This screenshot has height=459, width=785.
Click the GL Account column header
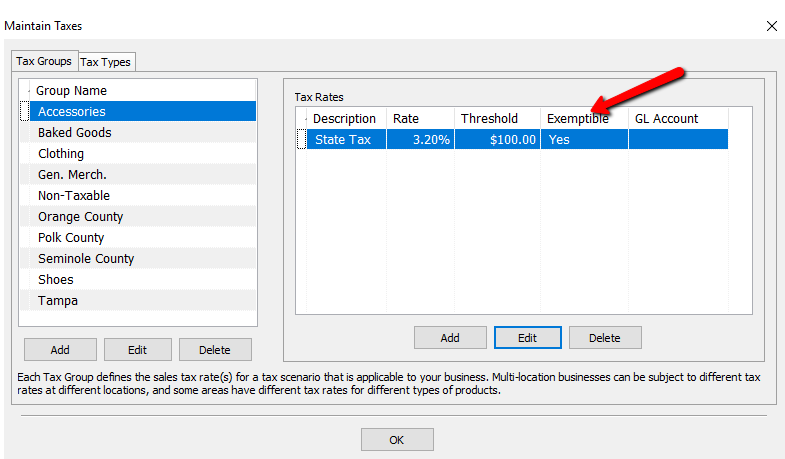tap(678, 118)
